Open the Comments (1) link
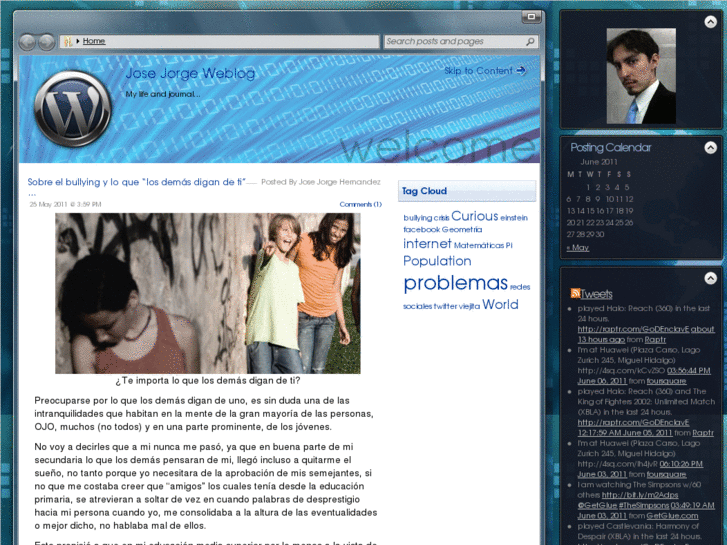The image size is (727, 545). pos(360,204)
